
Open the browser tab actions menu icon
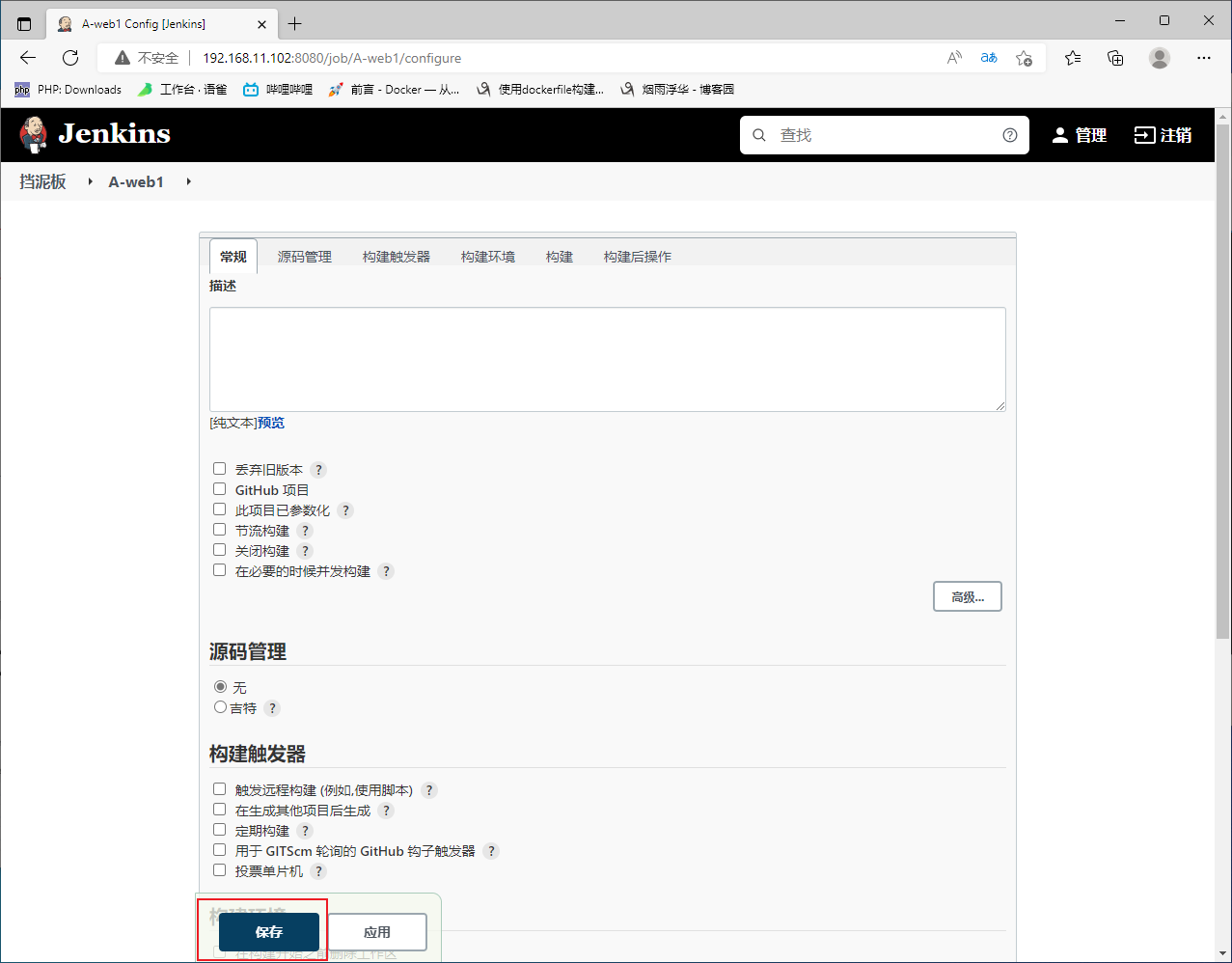(x=24, y=23)
